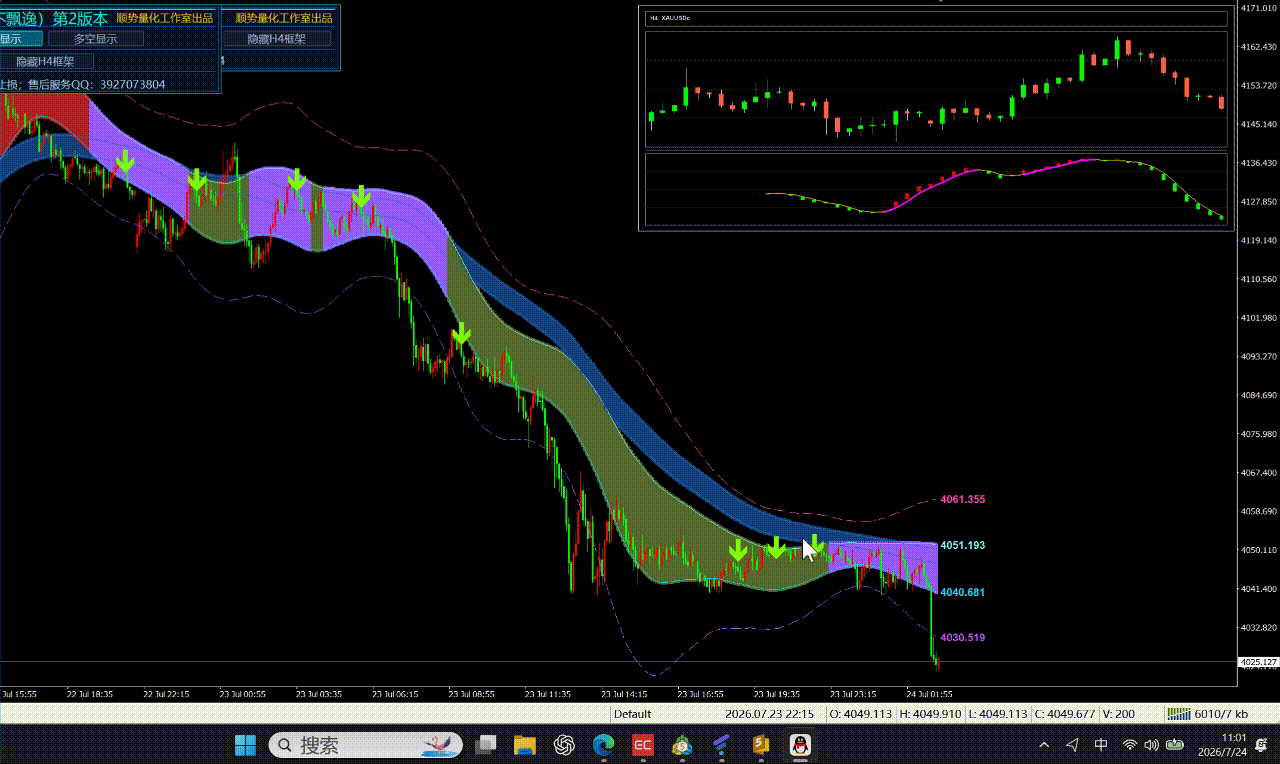1280x764 pixels.
Task: Click the 22 Jul 18:35 time axis label
Action: coord(90,693)
